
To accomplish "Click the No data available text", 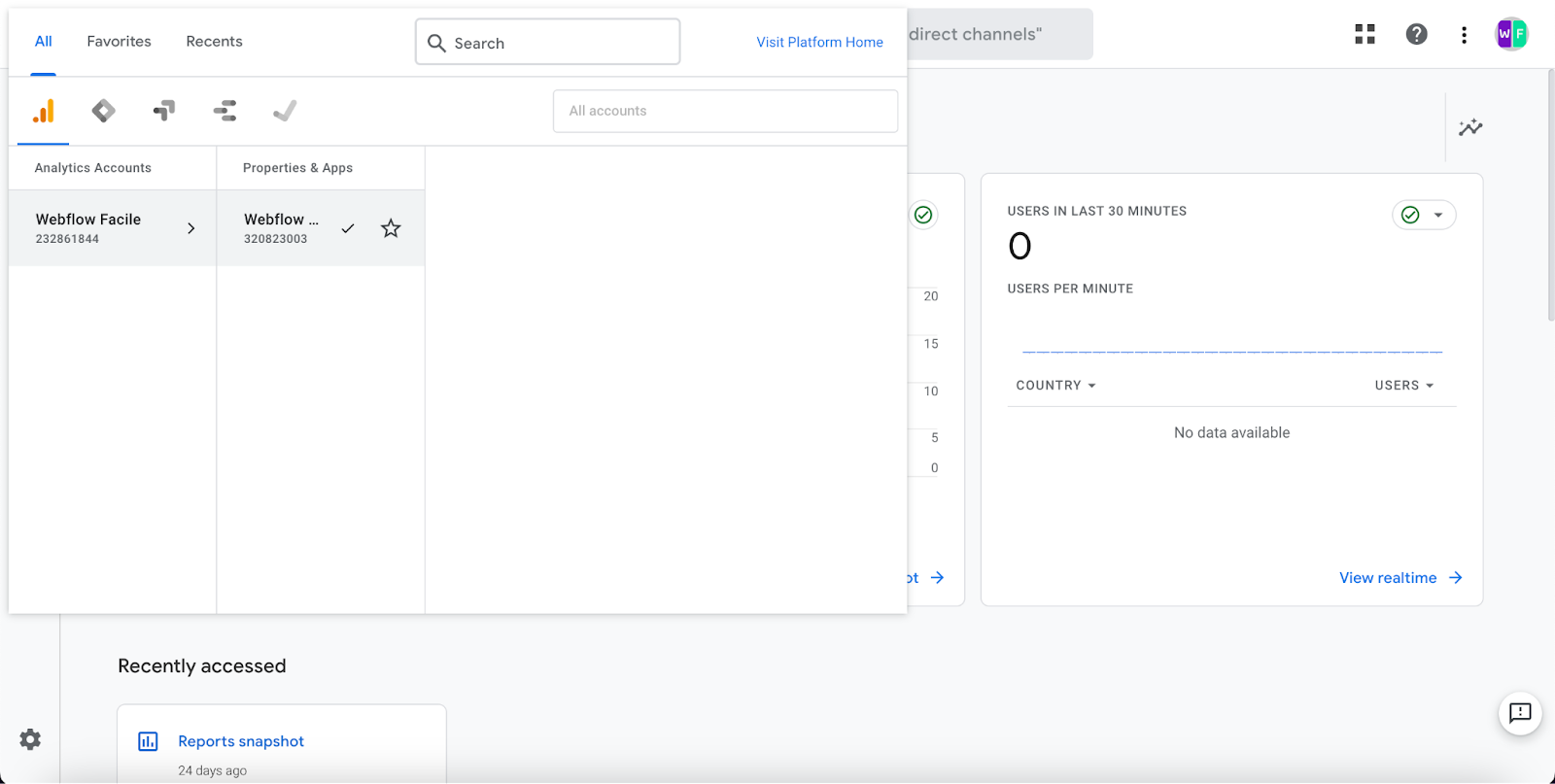I will click(x=1231, y=432).
